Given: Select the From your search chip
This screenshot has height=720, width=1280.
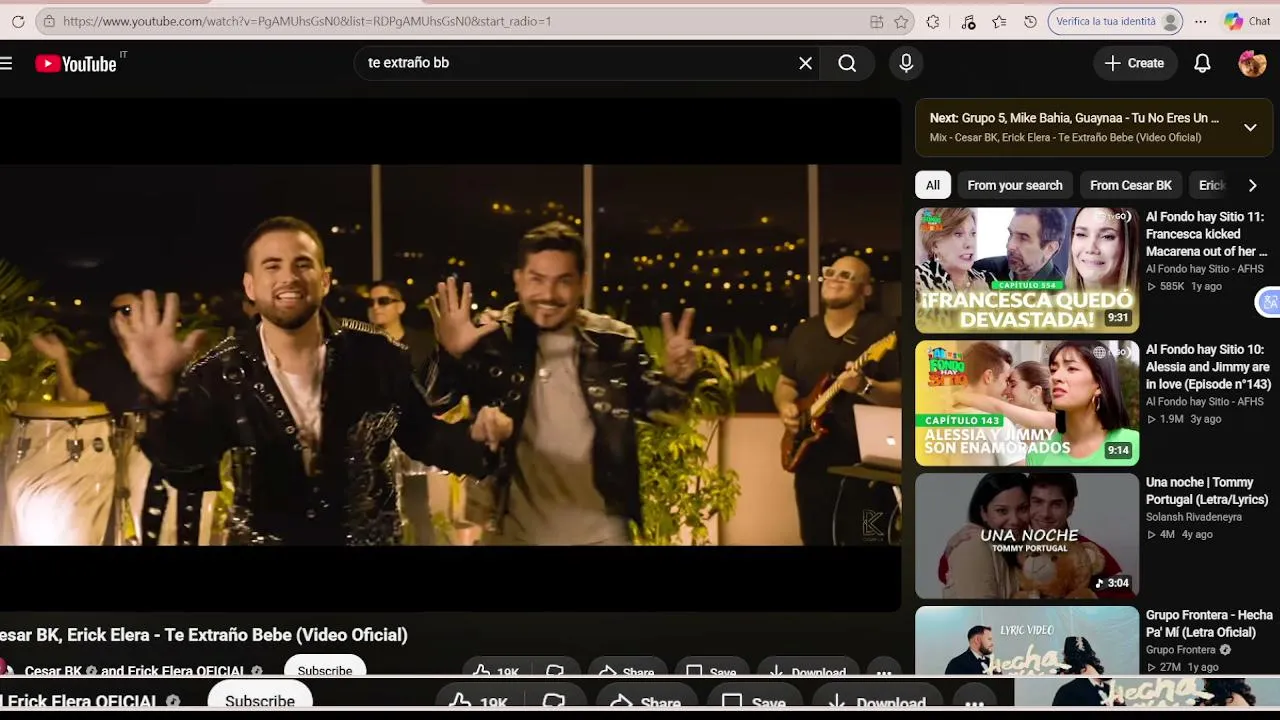Looking at the screenshot, I should point(1015,185).
